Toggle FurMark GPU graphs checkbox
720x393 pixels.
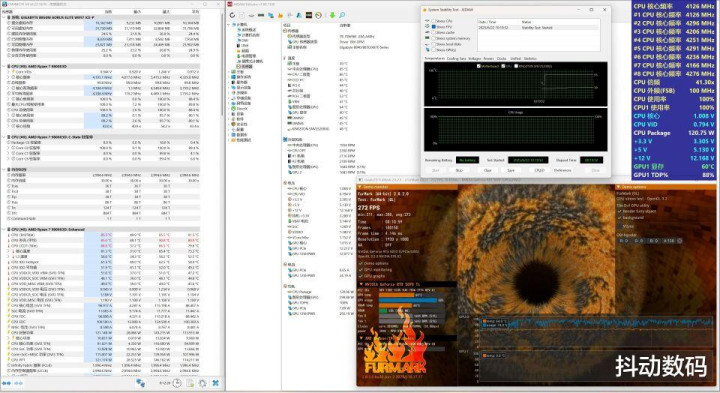(361, 276)
